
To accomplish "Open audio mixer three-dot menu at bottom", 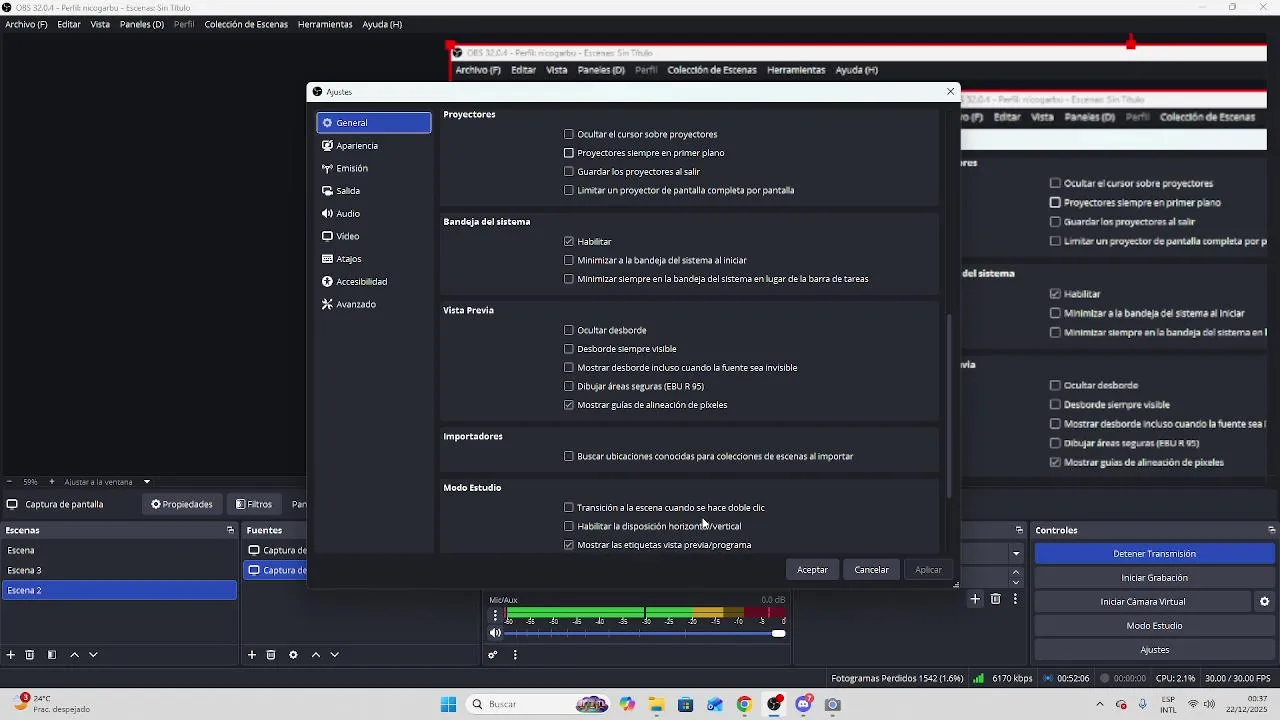I will [x=515, y=655].
